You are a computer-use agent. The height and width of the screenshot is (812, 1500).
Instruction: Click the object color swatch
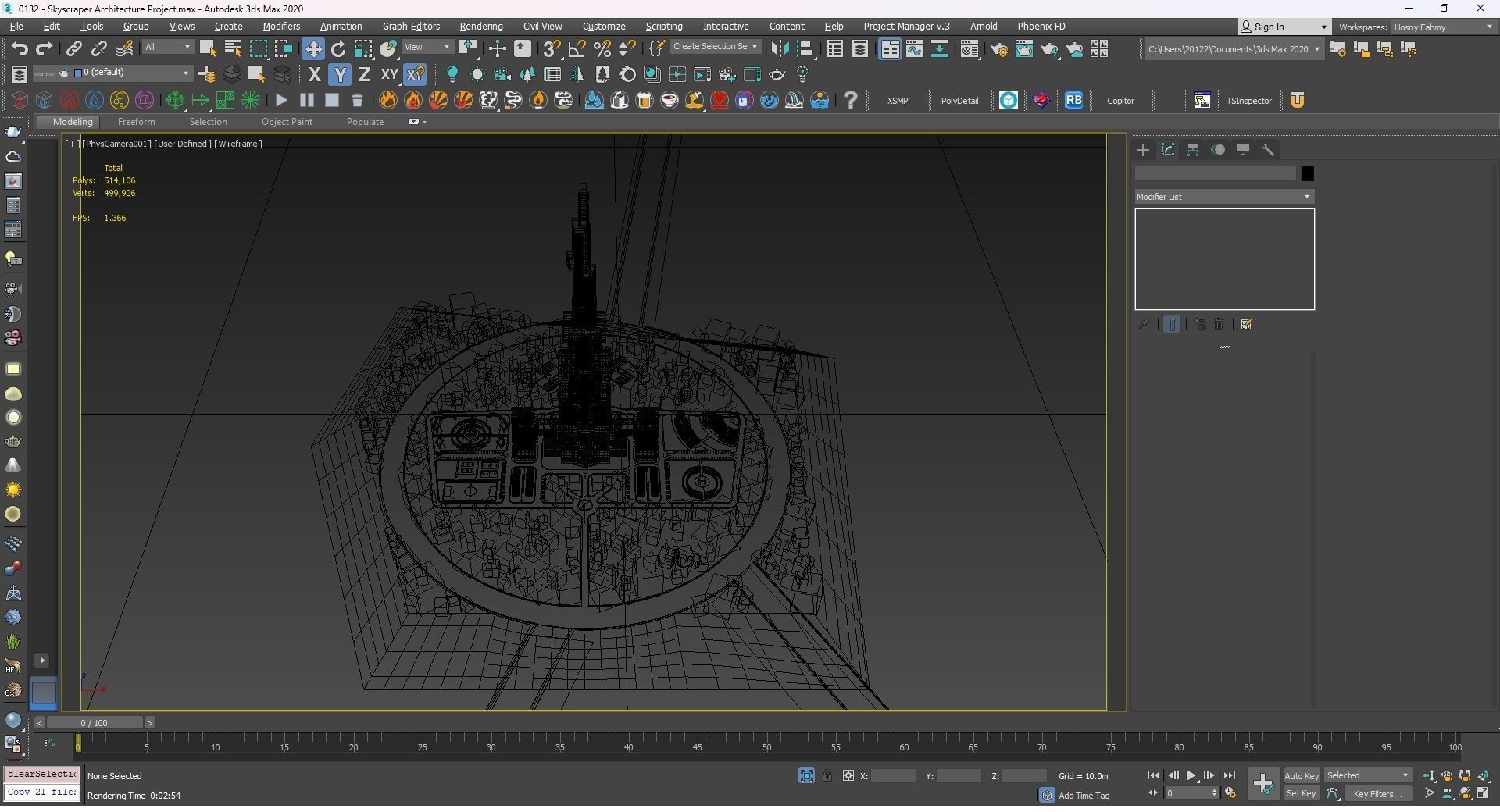pos(1307,174)
